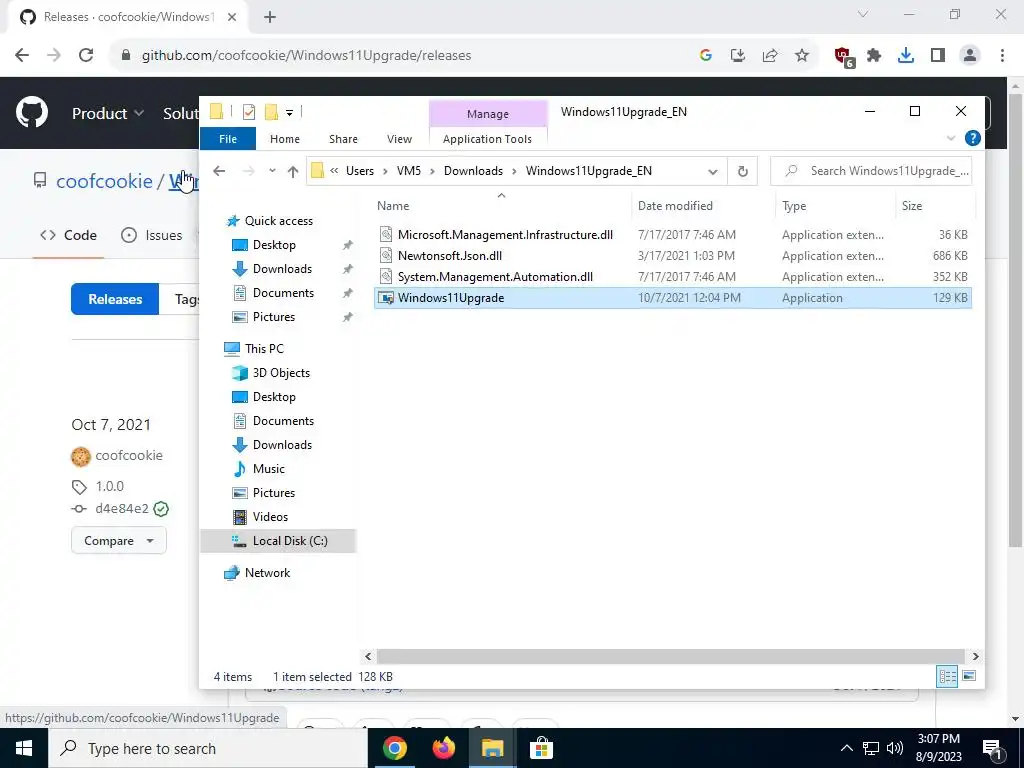Viewport: 1024px width, 768px height.
Task: Expand the Explorer ribbon chevron
Action: (x=951, y=138)
